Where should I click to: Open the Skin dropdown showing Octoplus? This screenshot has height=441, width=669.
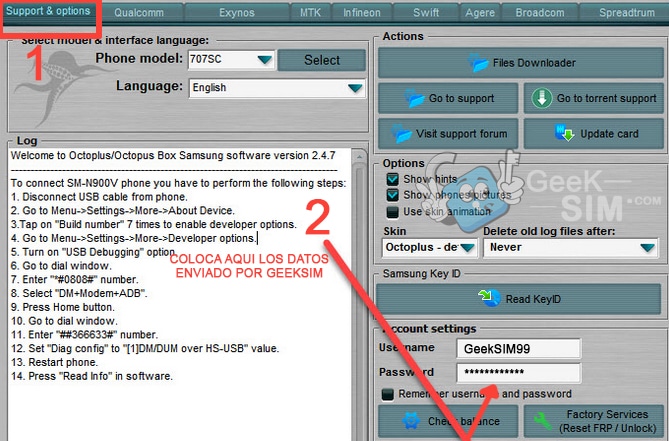tap(430, 247)
